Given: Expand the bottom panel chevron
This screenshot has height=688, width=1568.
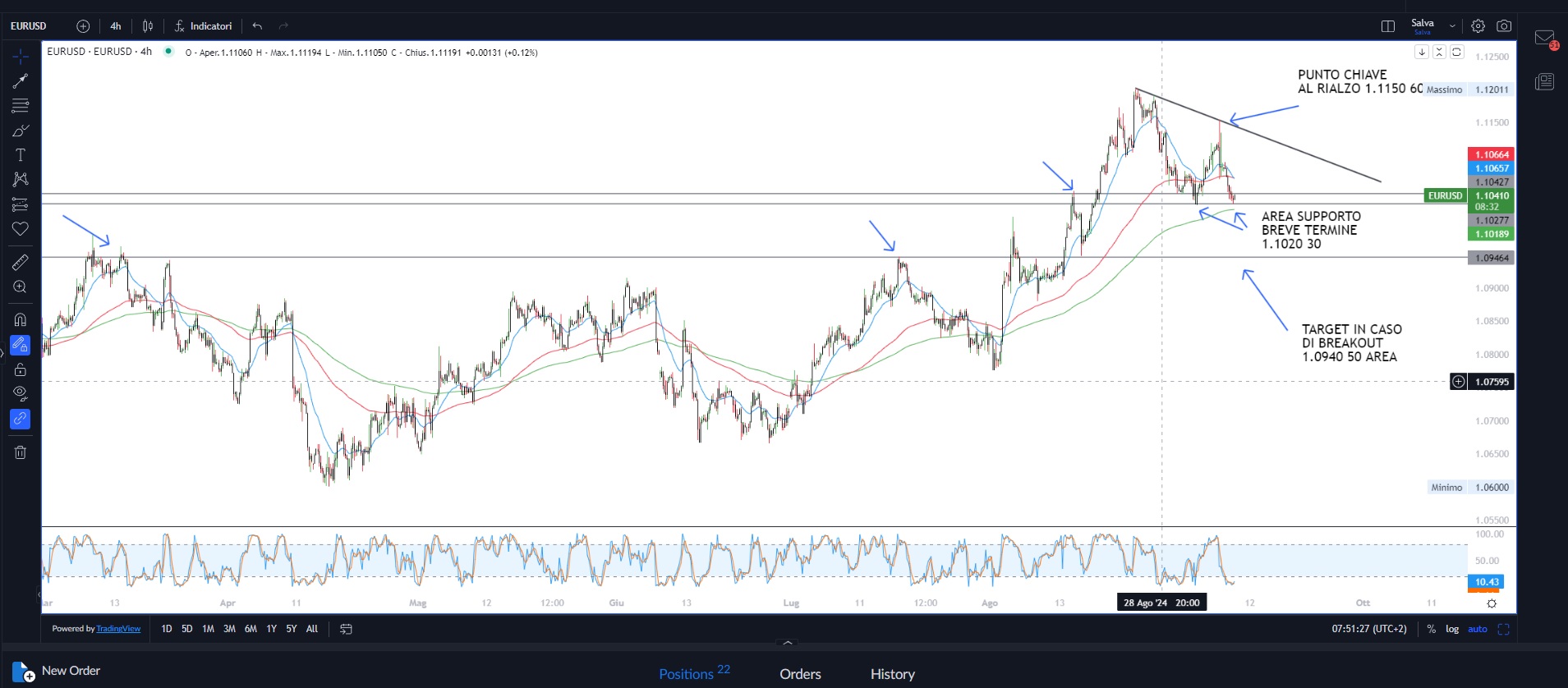Looking at the screenshot, I should tap(788, 643).
